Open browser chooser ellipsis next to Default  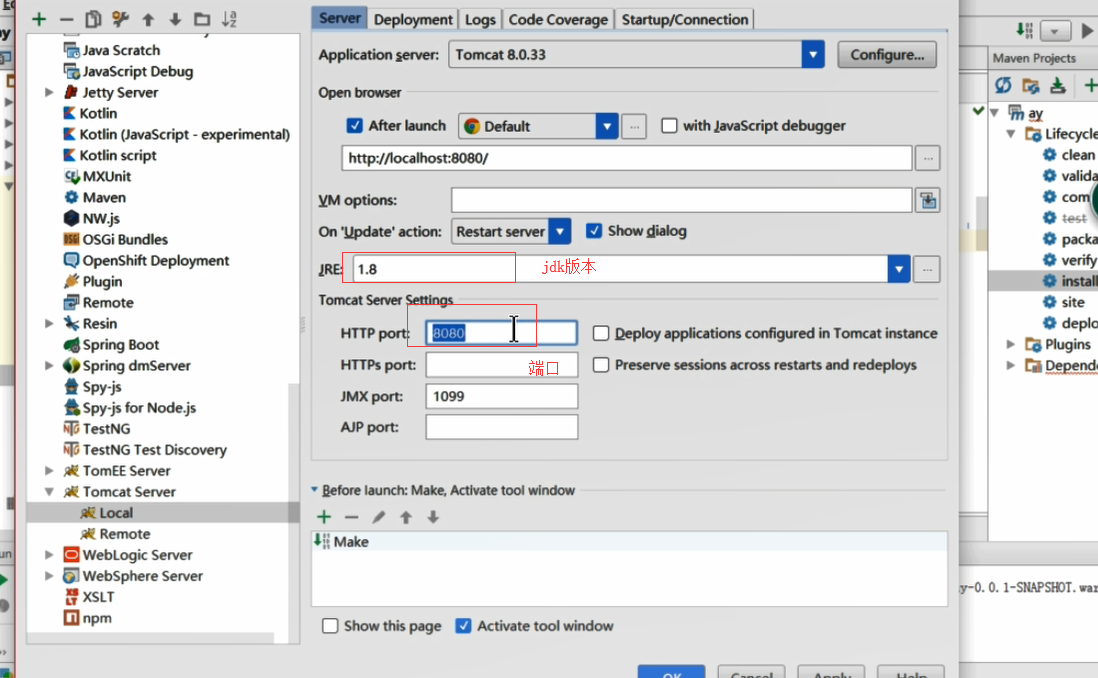click(634, 126)
